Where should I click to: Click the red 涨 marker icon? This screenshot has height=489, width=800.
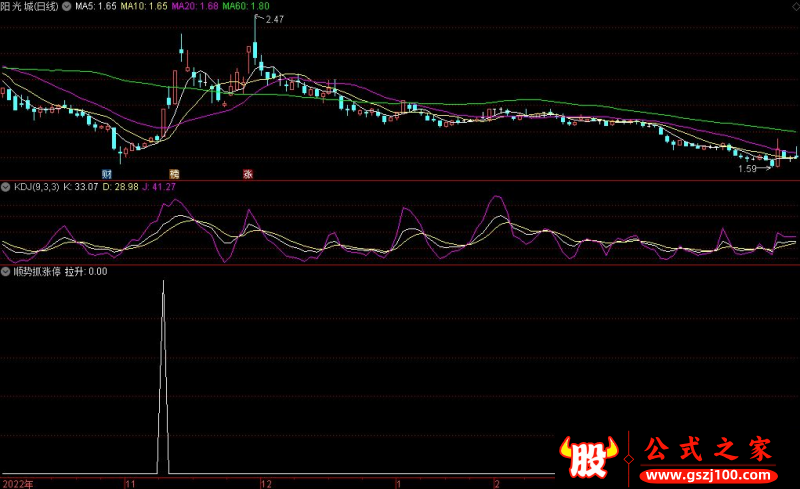pyautogui.click(x=247, y=173)
